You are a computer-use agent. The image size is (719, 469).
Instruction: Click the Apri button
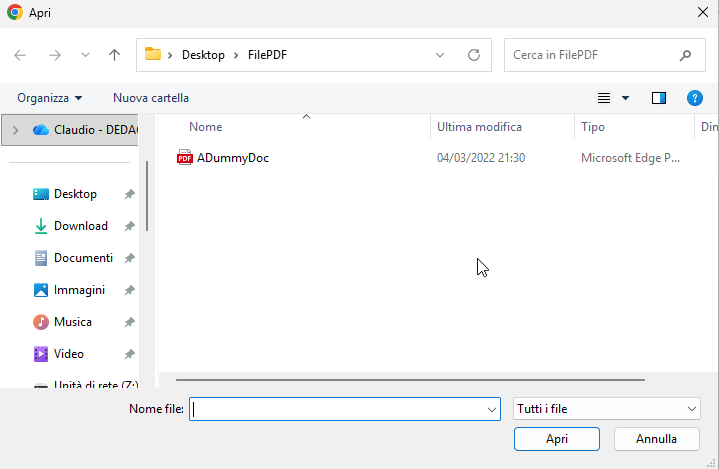pos(557,439)
